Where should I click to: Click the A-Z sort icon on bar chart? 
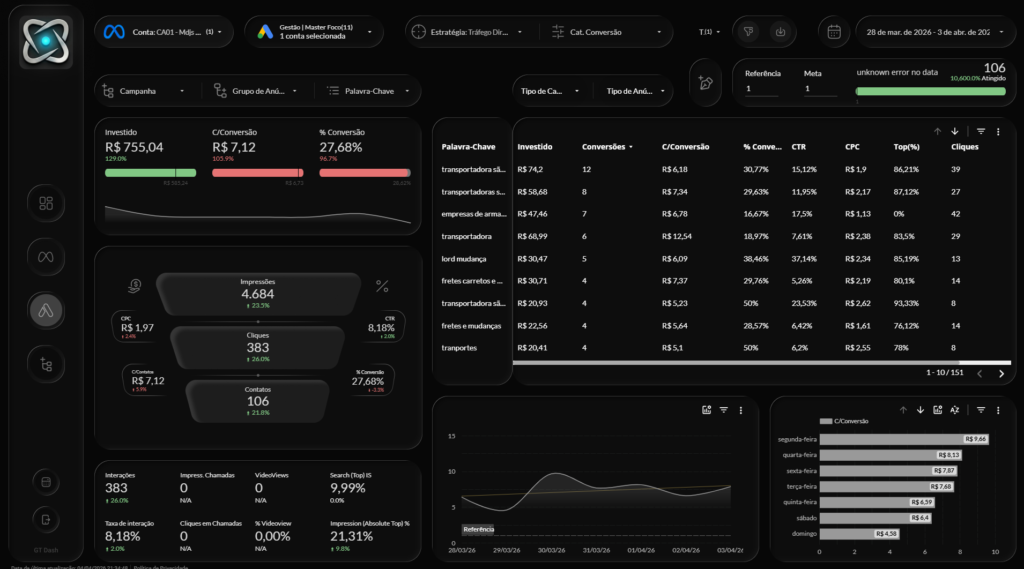coord(955,410)
